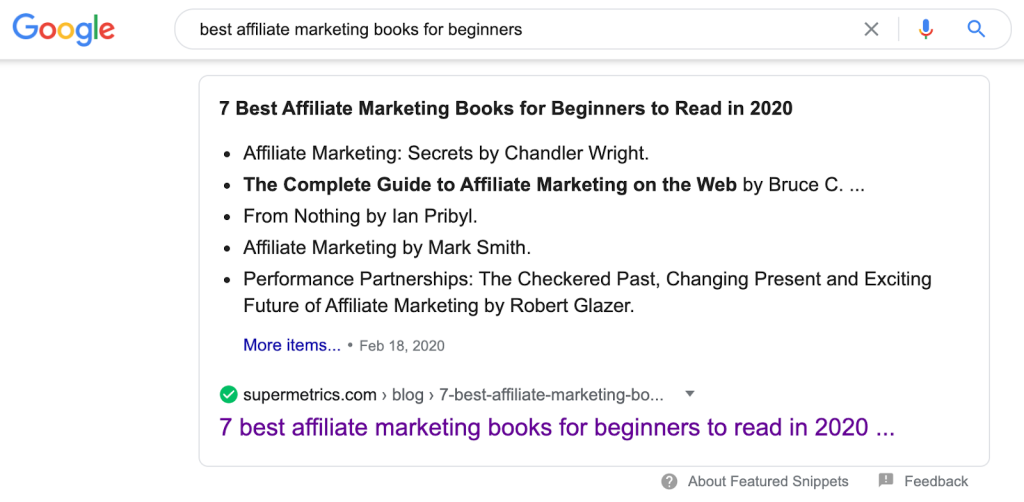Open About Featured Snippets text link
Screen dimensions: 1024x502
coord(768,482)
